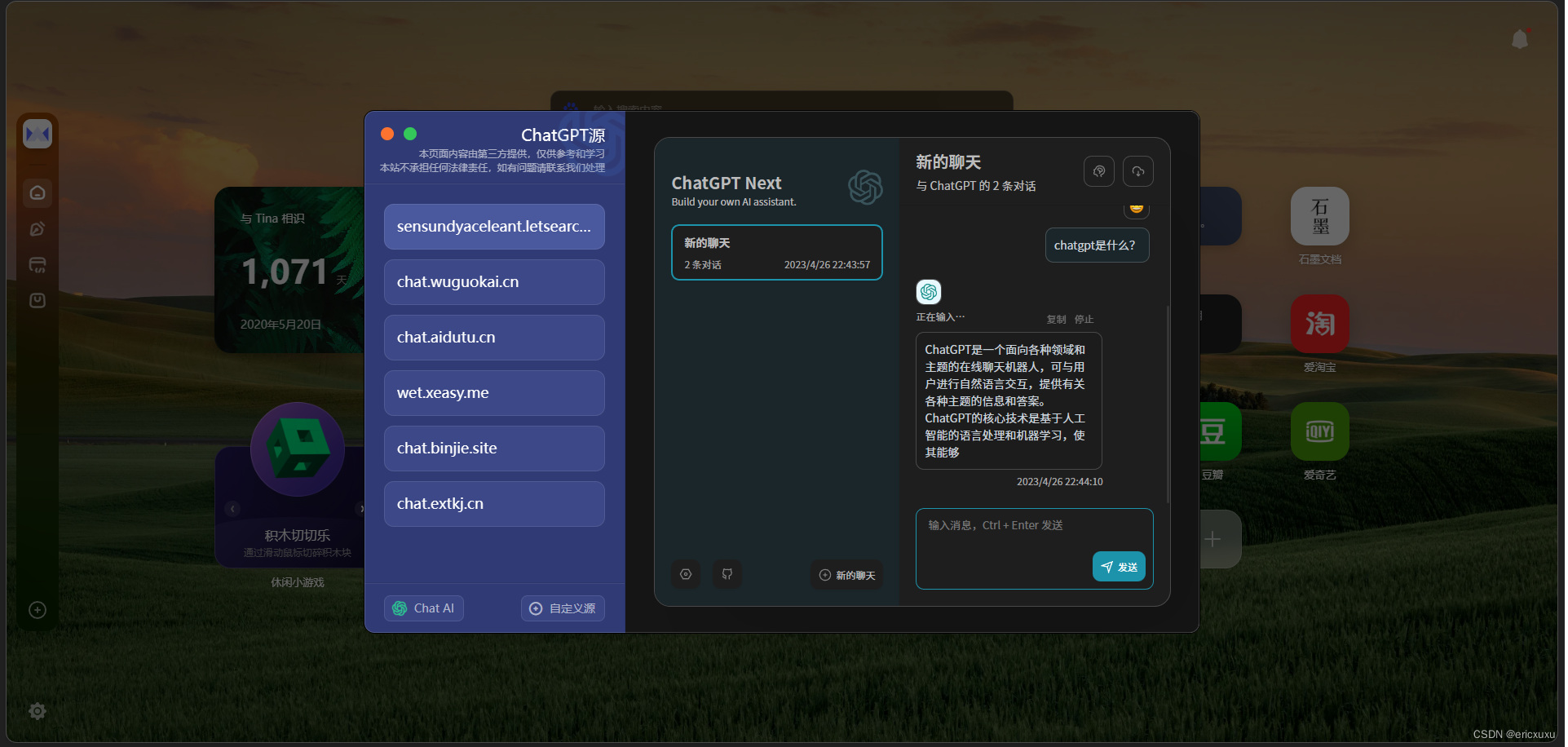
Task: Select the chat.wuguokai.cn source
Action: pyautogui.click(x=494, y=282)
